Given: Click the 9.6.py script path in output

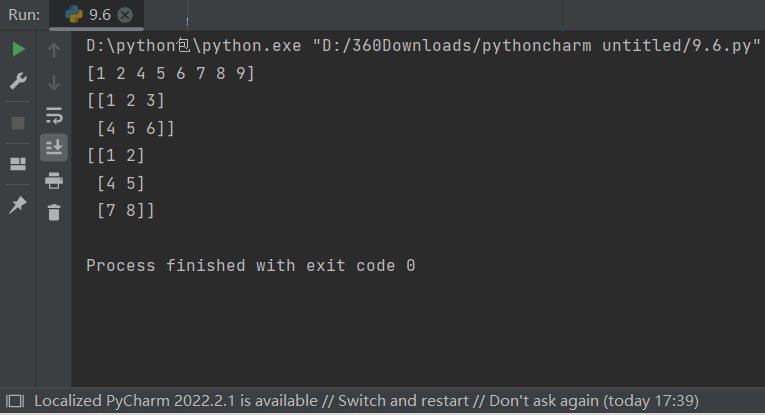Looking at the screenshot, I should click(536, 46).
